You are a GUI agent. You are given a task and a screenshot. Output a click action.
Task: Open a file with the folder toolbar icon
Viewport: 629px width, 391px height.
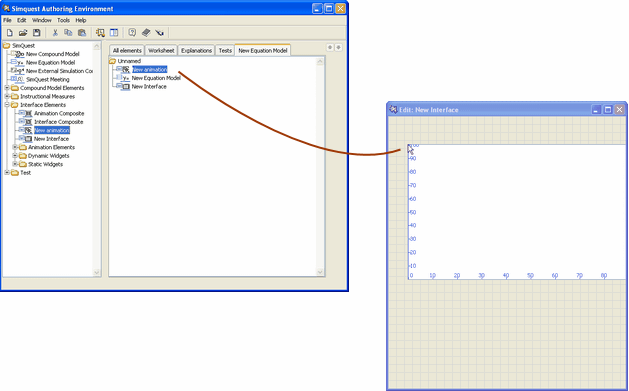pos(23,32)
